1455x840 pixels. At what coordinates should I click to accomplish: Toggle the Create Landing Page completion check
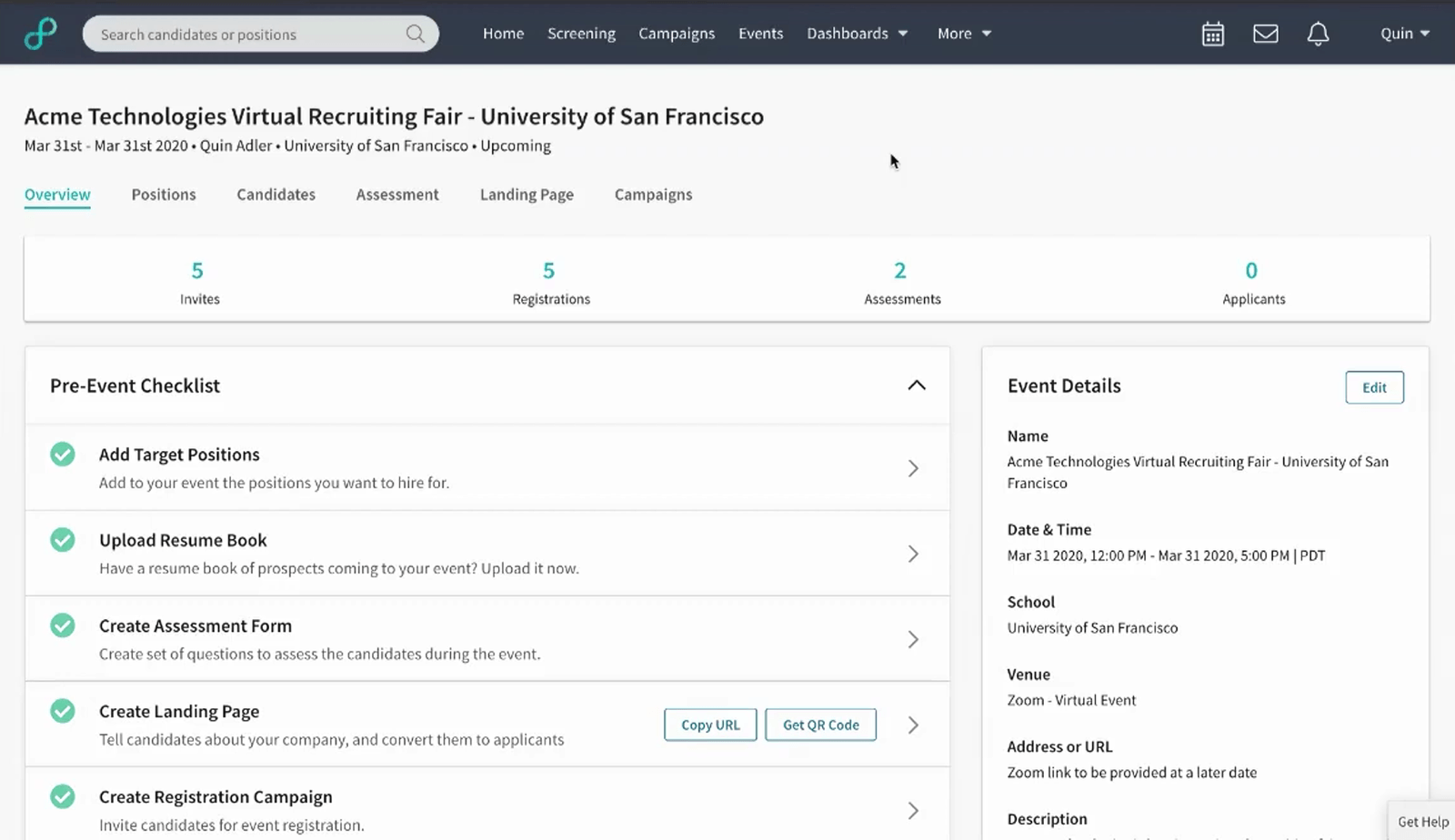click(62, 711)
